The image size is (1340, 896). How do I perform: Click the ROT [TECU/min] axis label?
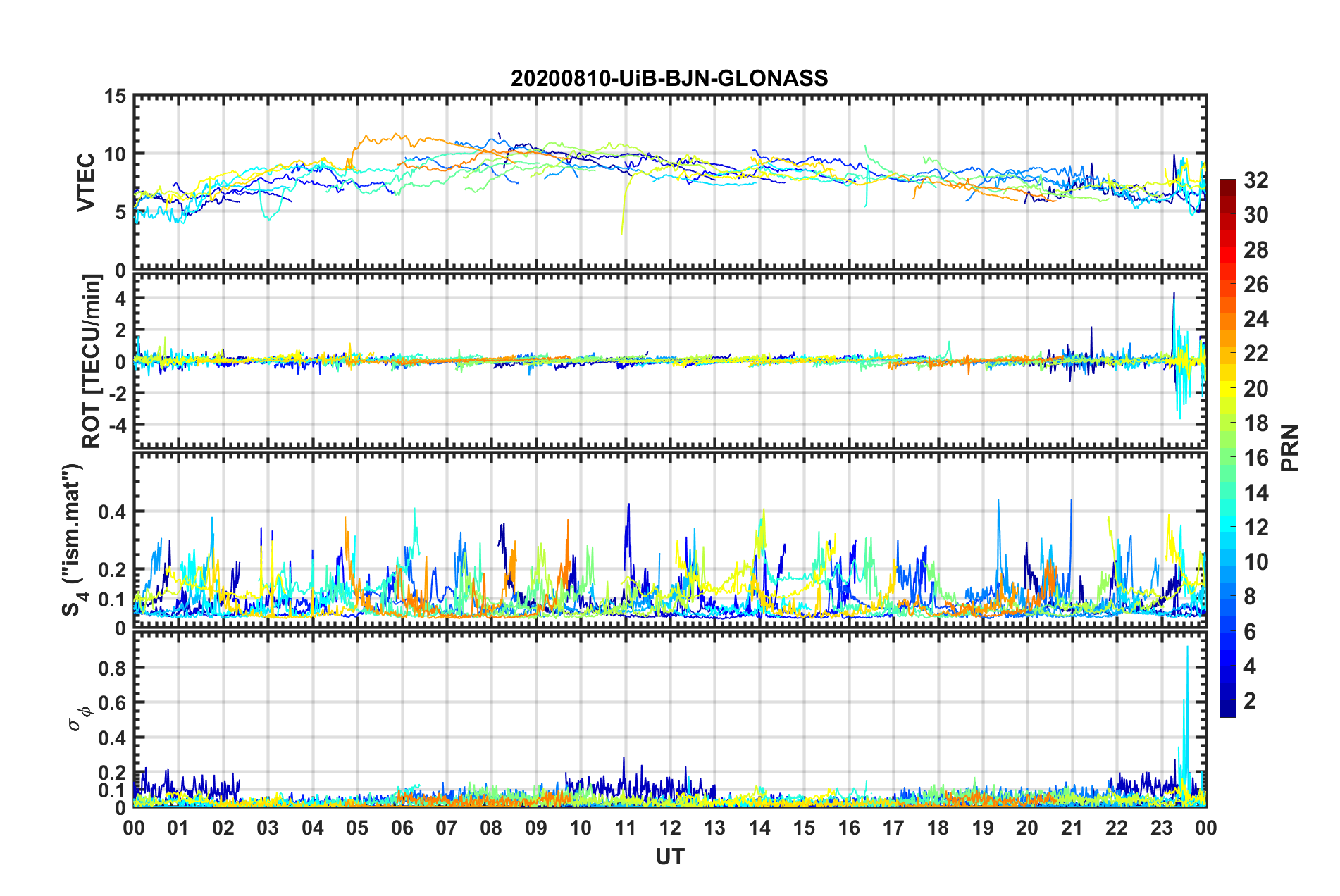92,361
